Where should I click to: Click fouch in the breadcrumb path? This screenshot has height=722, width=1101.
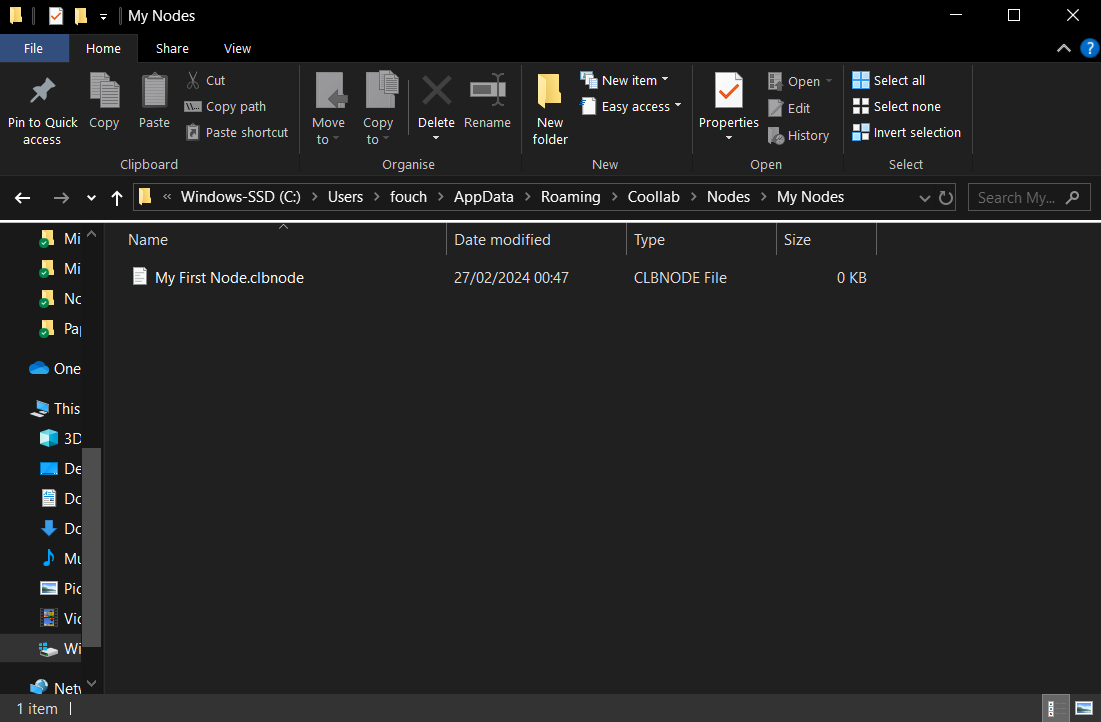coord(409,197)
